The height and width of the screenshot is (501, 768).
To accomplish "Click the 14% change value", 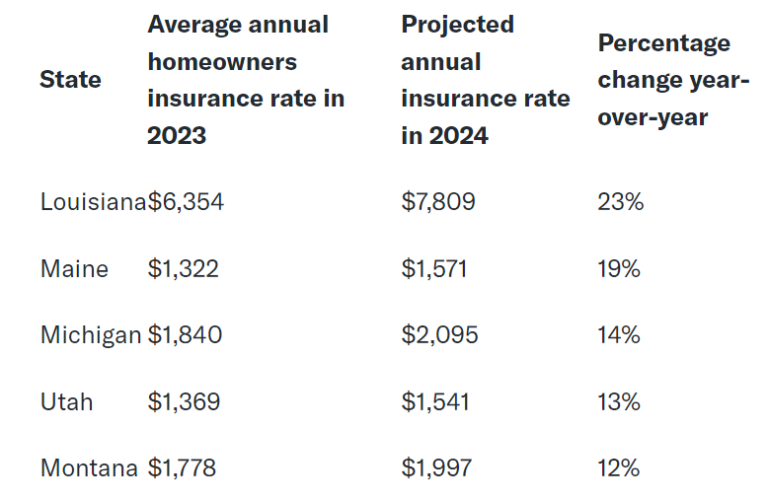I will pyautogui.click(x=619, y=335).
